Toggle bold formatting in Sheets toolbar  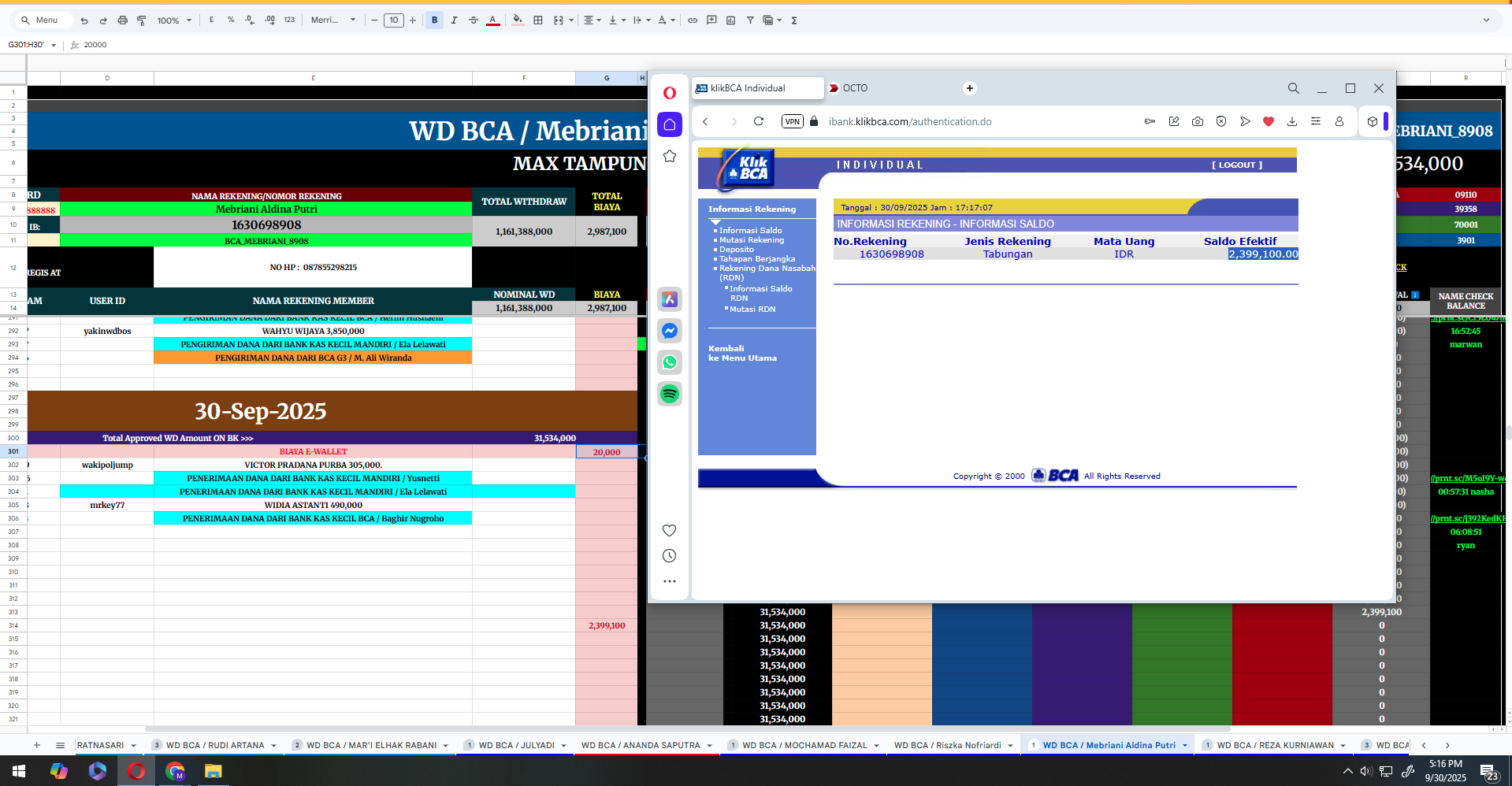(x=434, y=20)
